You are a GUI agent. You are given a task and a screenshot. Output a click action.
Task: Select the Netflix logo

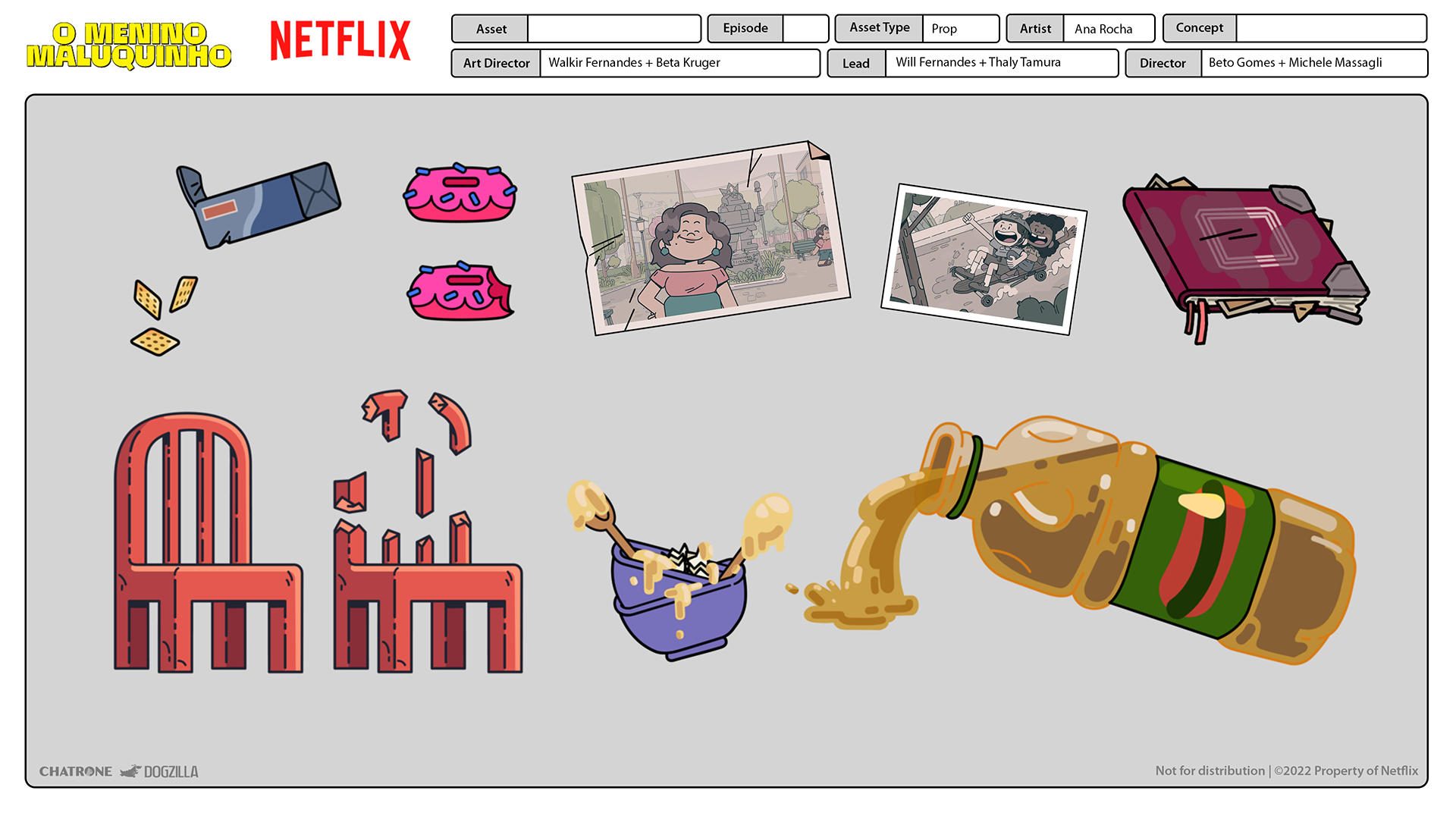click(340, 40)
